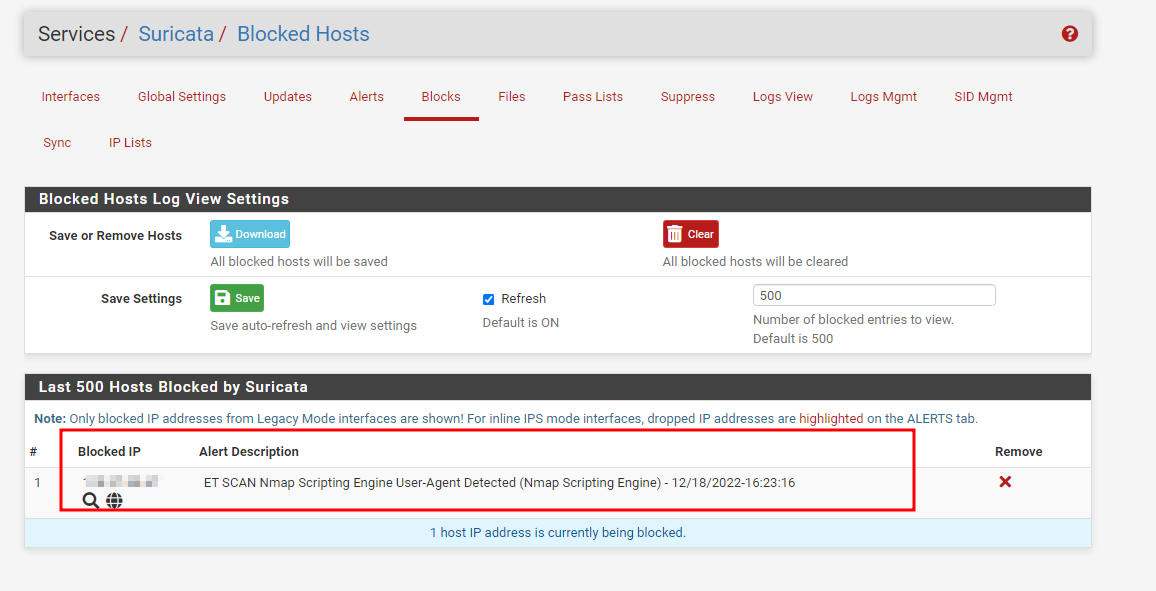The height and width of the screenshot is (591, 1156).
Task: Select the Blocks tab
Action: click(x=441, y=97)
